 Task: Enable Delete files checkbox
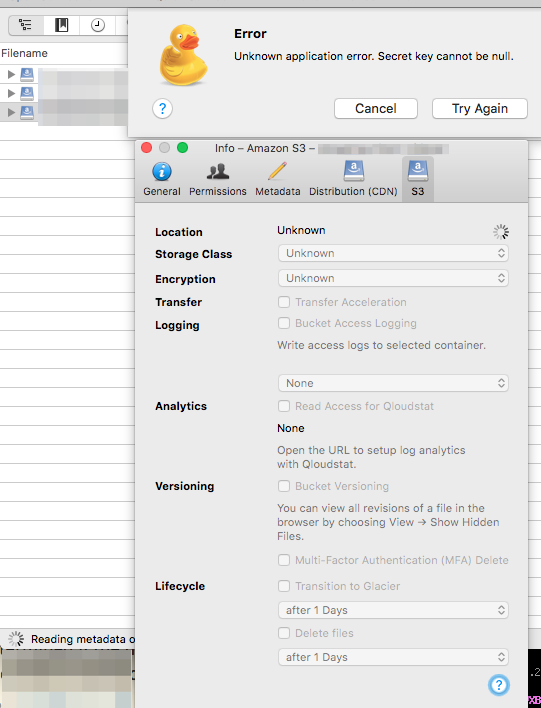click(x=284, y=633)
